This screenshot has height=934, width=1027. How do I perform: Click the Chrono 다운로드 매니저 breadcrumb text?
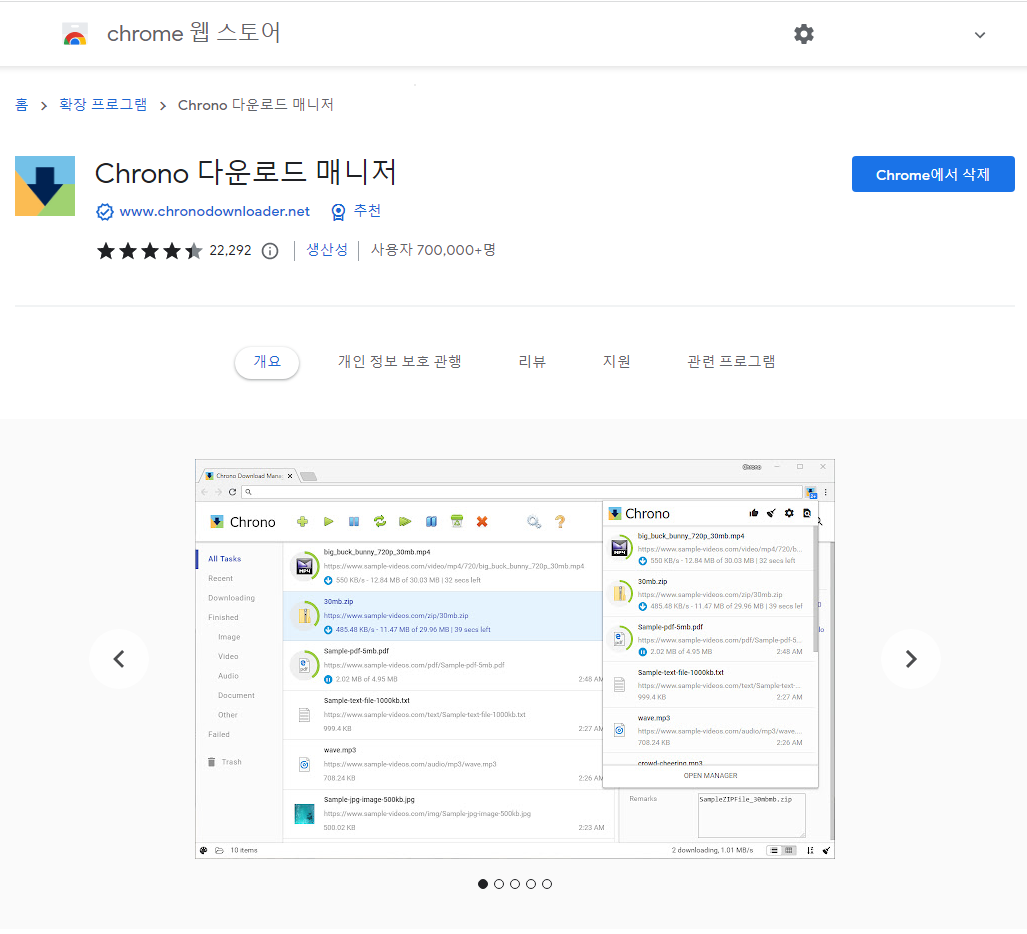pos(255,105)
